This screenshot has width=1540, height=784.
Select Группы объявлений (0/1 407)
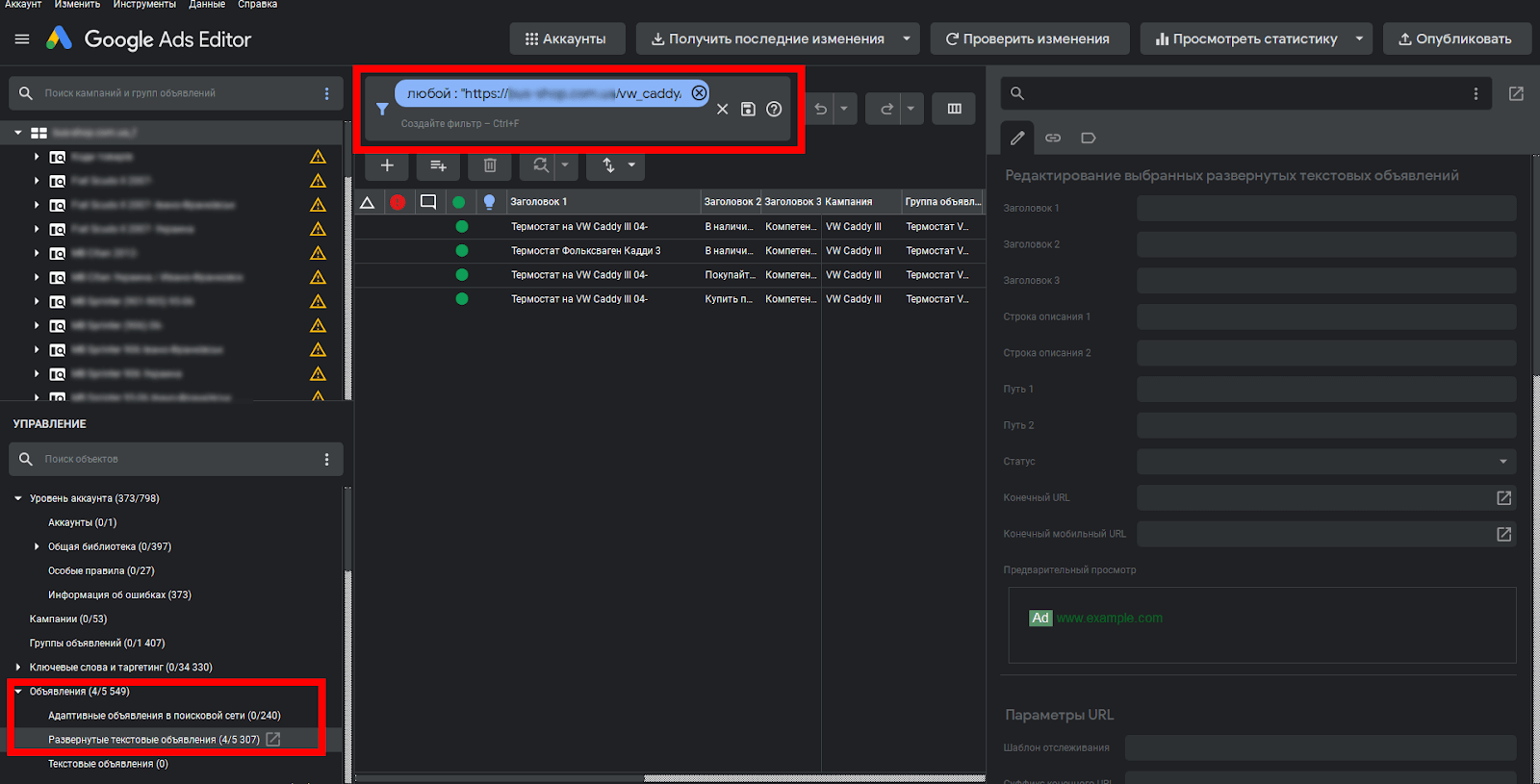[97, 643]
